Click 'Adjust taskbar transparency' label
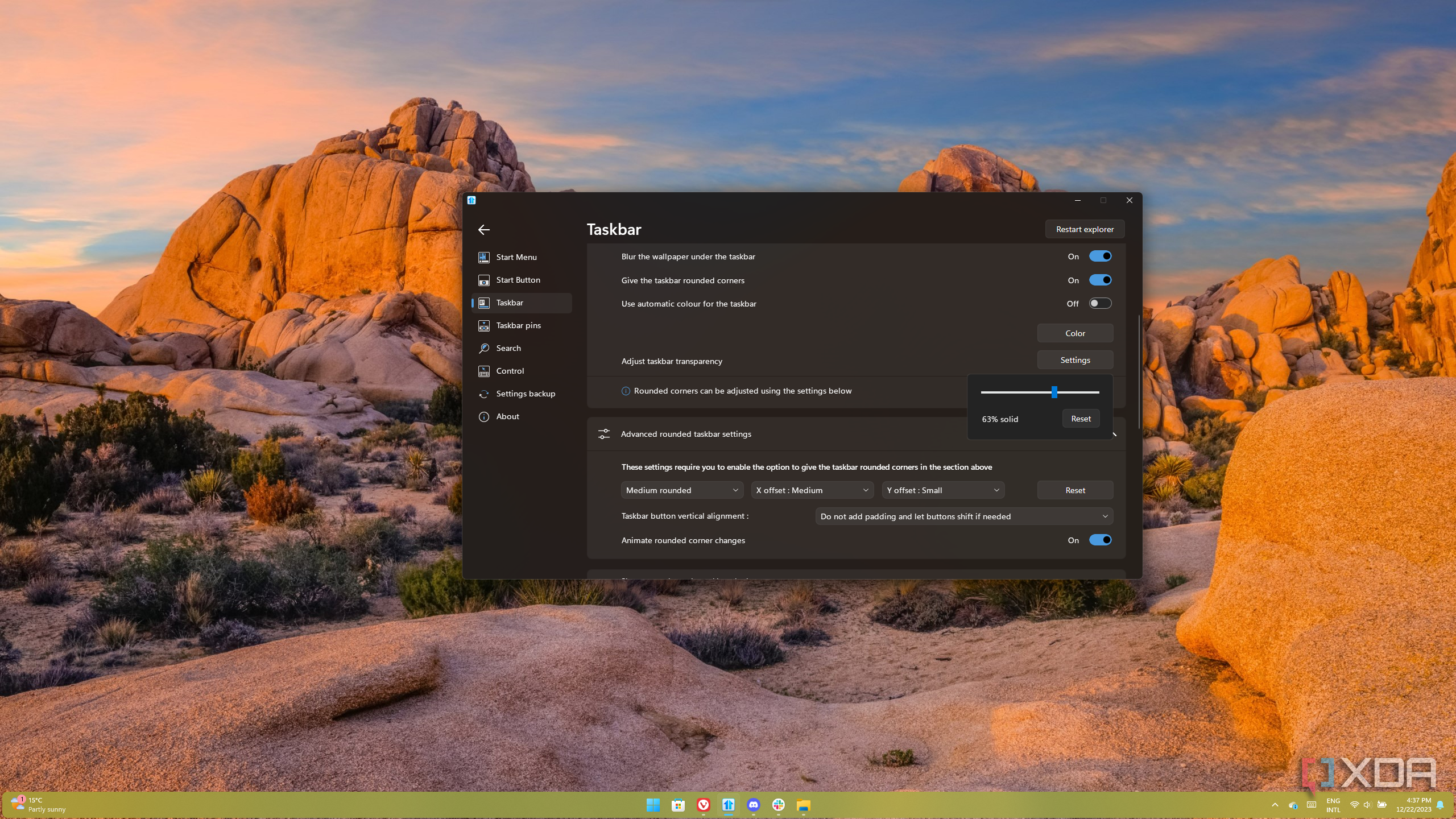This screenshot has height=819, width=1456. tap(672, 361)
